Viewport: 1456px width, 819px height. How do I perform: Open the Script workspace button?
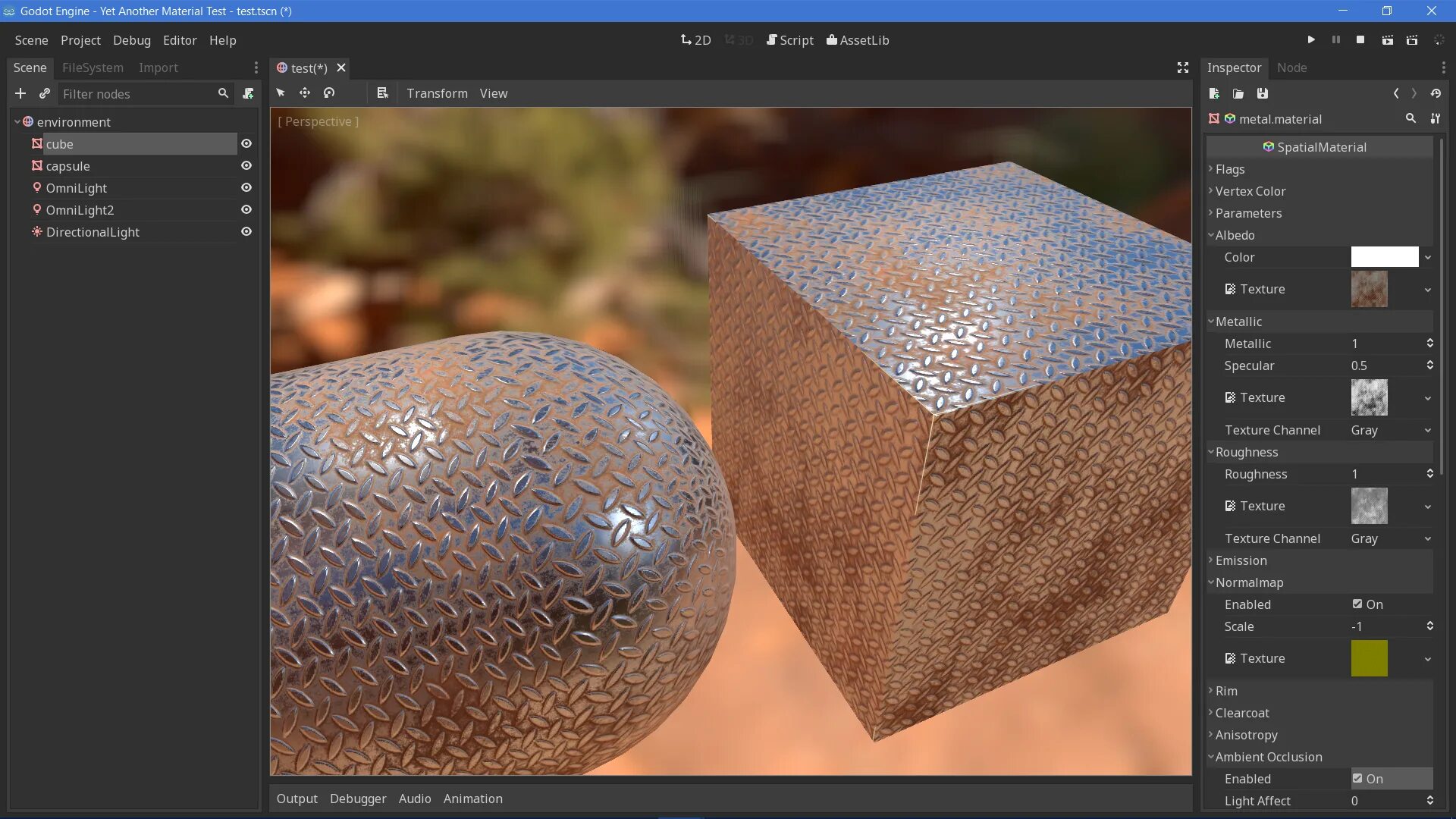coord(789,40)
